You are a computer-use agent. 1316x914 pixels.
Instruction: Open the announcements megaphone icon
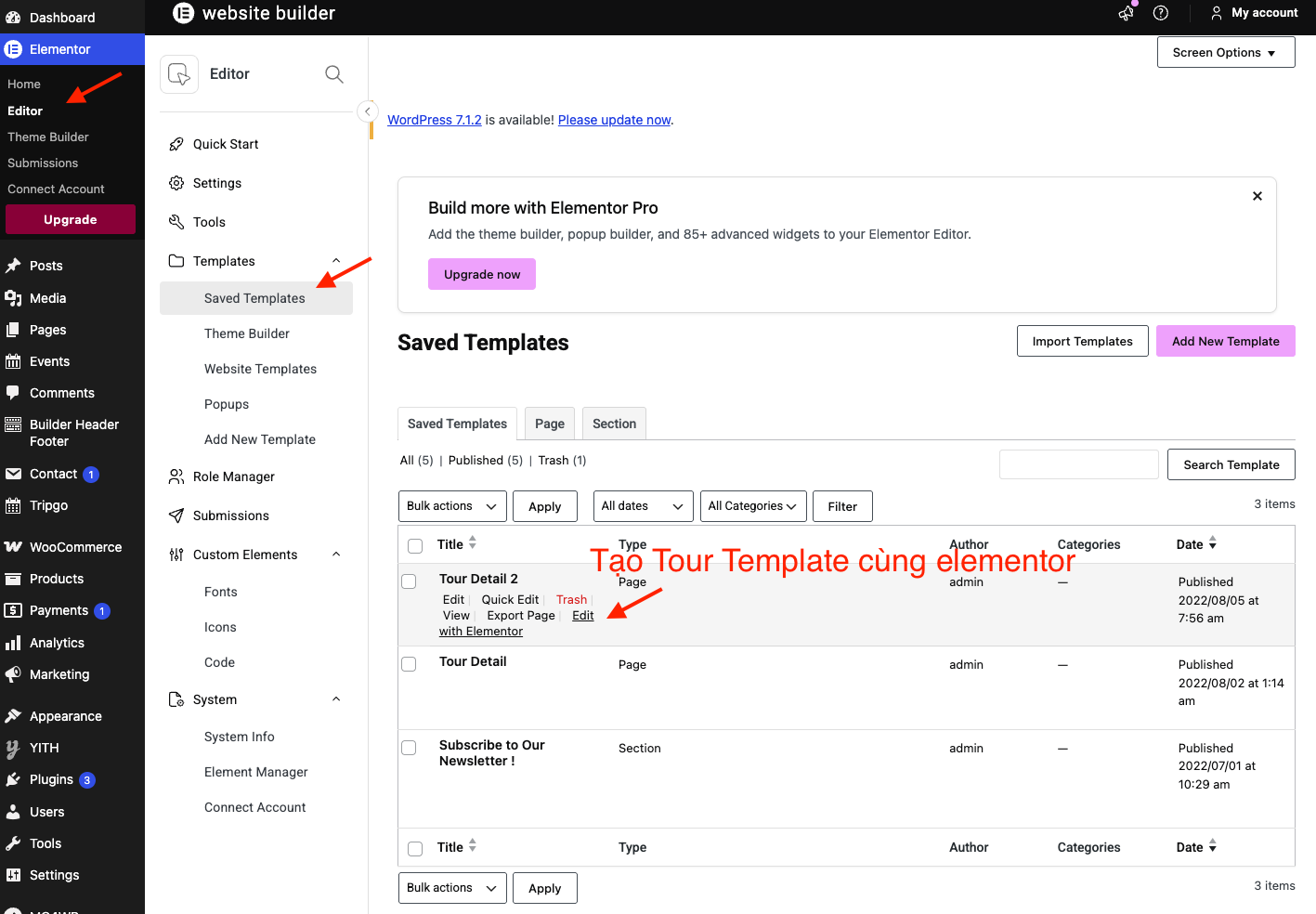click(x=1127, y=13)
